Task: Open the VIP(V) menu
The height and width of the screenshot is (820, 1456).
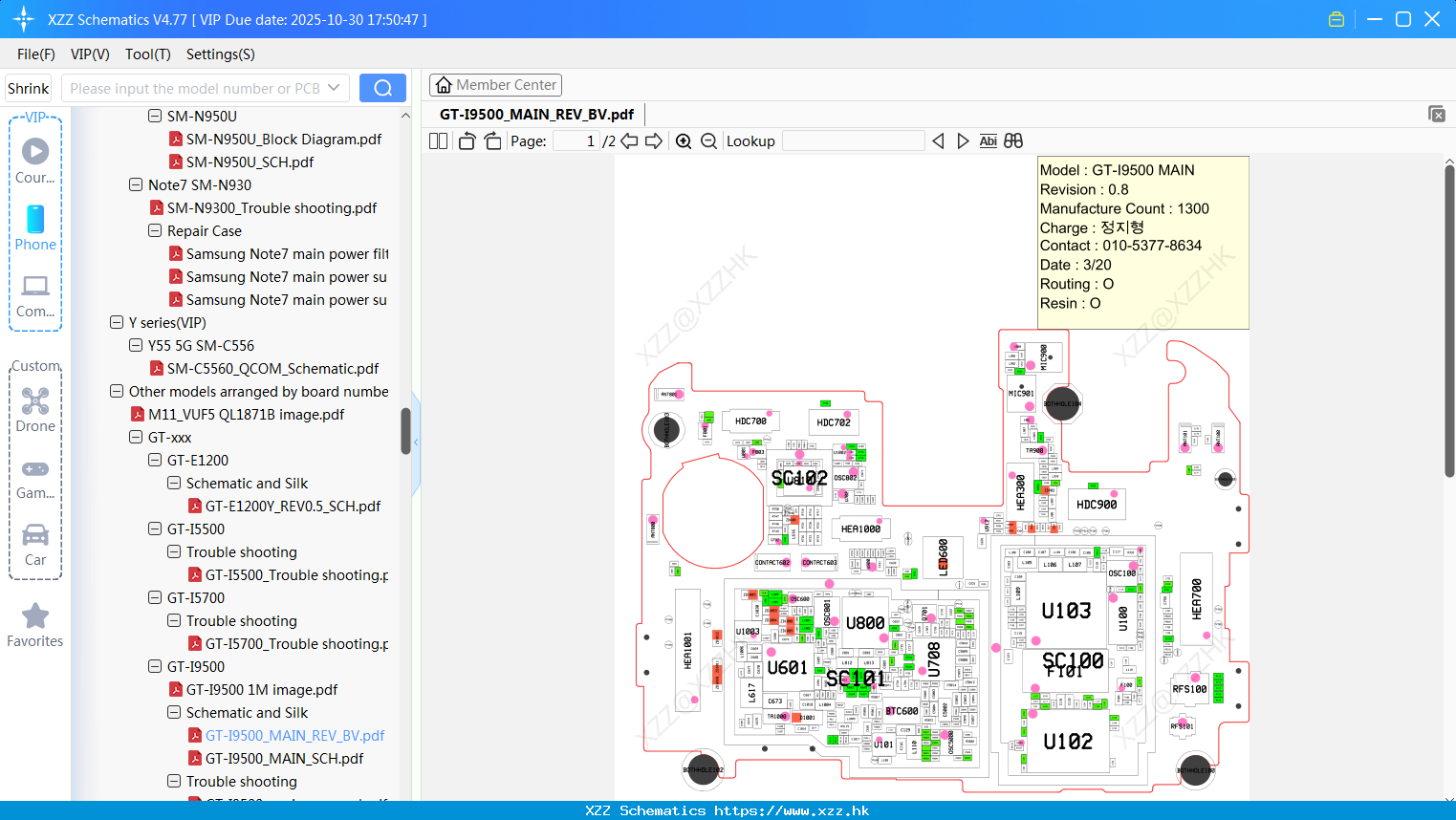Action: tap(90, 54)
